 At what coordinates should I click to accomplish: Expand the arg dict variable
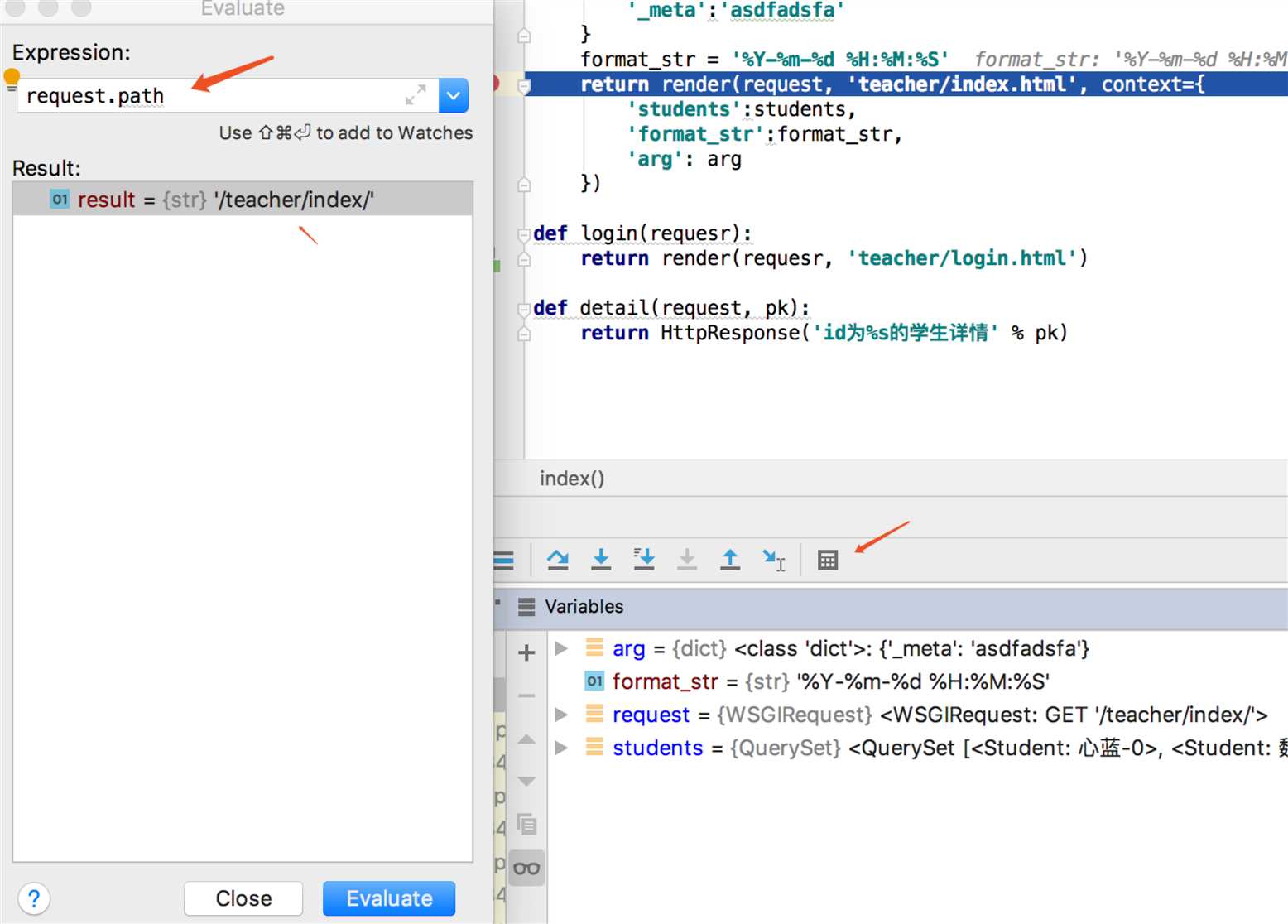561,648
